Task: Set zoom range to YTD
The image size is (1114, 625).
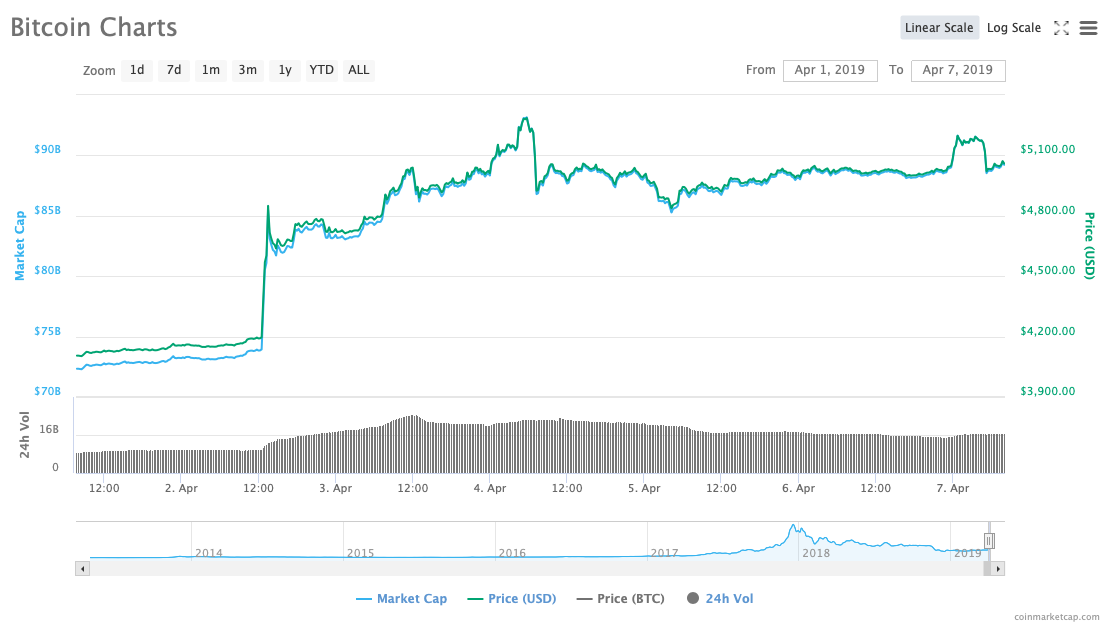Action: coord(322,70)
